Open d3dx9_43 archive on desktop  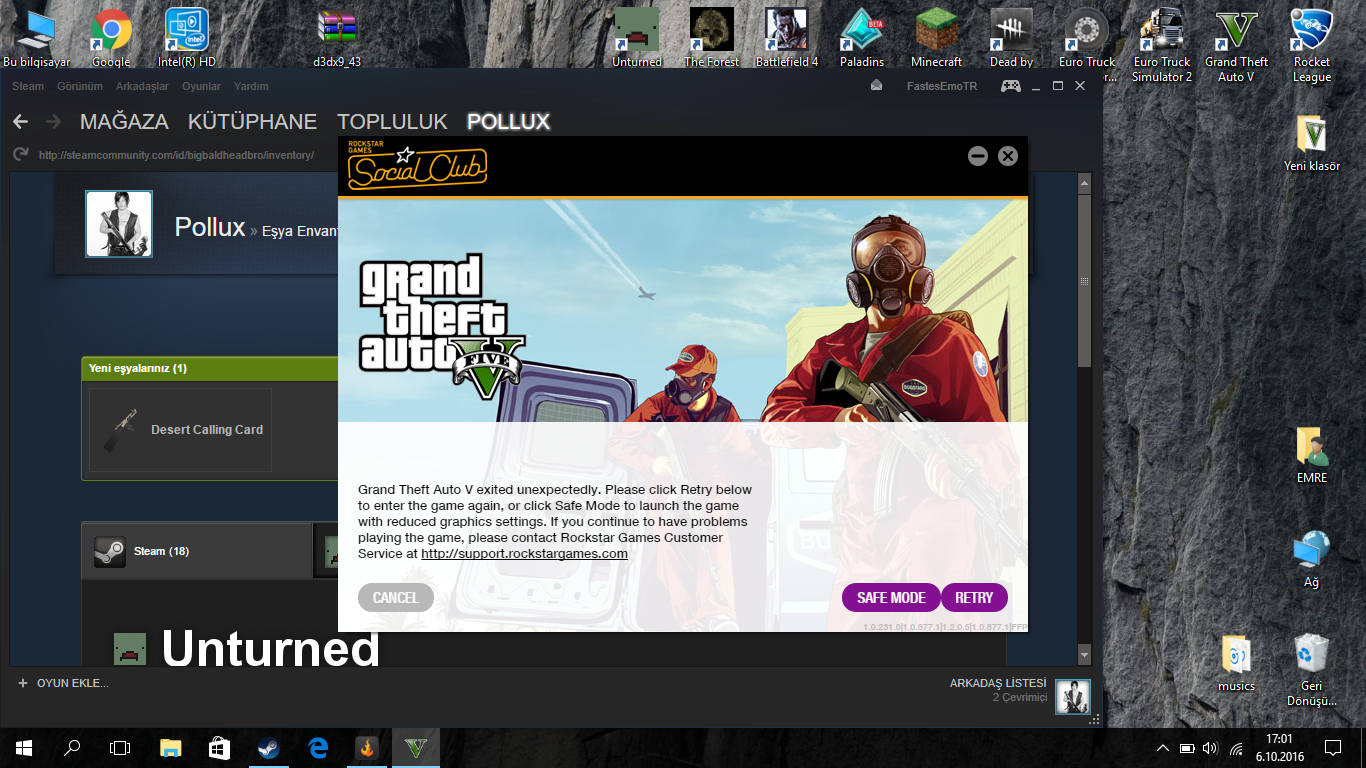pos(337,37)
